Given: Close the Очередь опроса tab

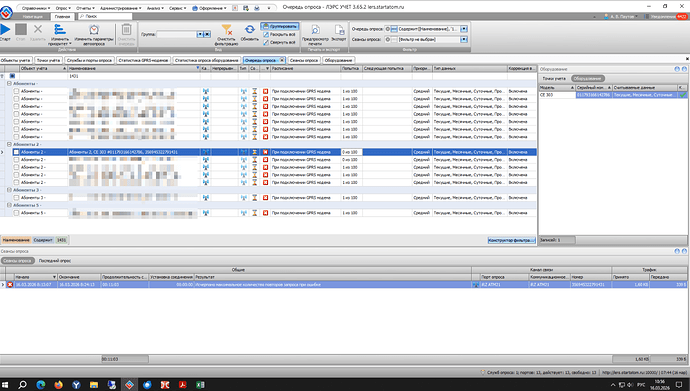Looking at the screenshot, I should pos(282,60).
